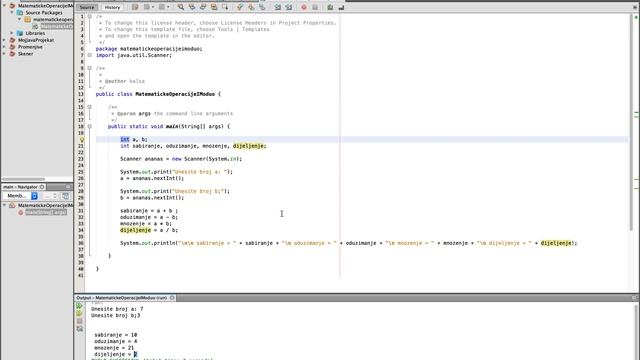Viewport: 640px width, 360px height.
Task: Click Projects panel horizontal scrollbar
Action: click(x=23, y=179)
